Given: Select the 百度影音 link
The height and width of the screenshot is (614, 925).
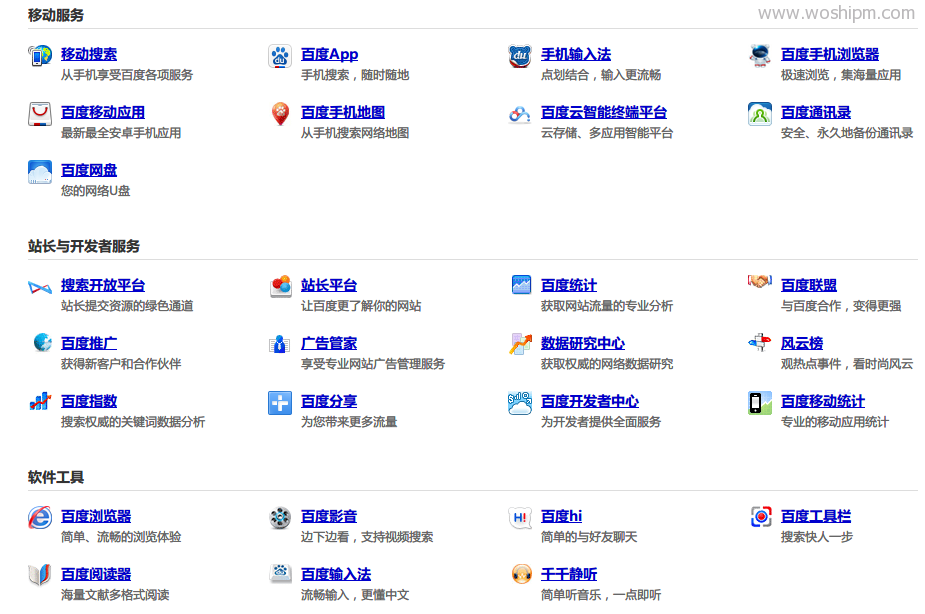Looking at the screenshot, I should pos(329,516).
